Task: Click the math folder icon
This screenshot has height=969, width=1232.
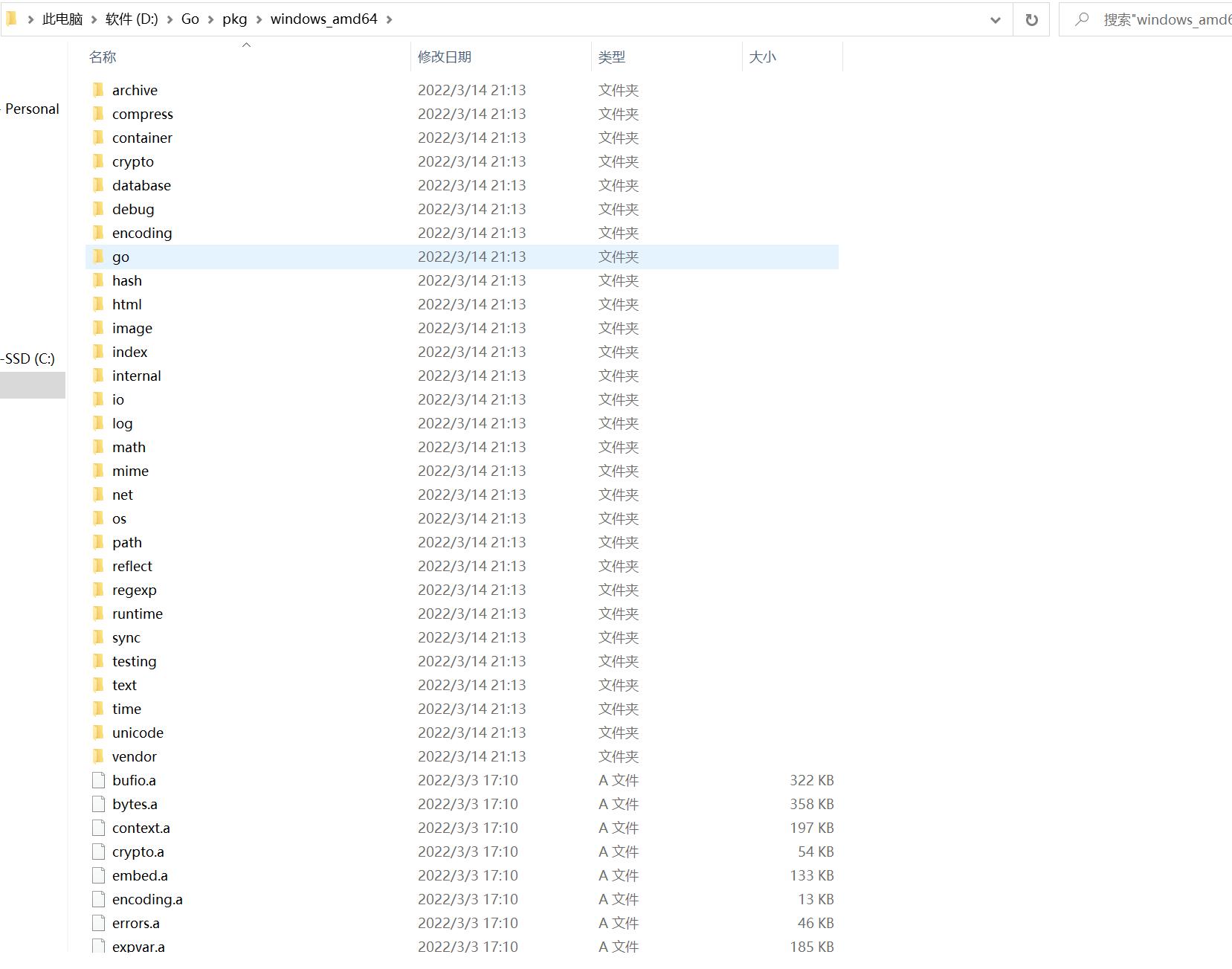Action: point(98,447)
